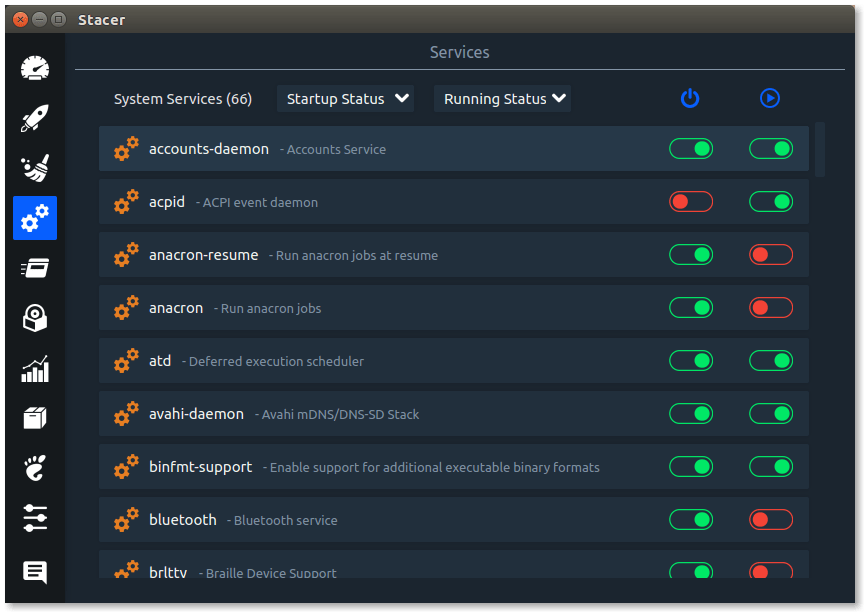The image size is (864, 612).
Task: Disable avahi-daemon startup toggle
Action: pyautogui.click(x=690, y=414)
